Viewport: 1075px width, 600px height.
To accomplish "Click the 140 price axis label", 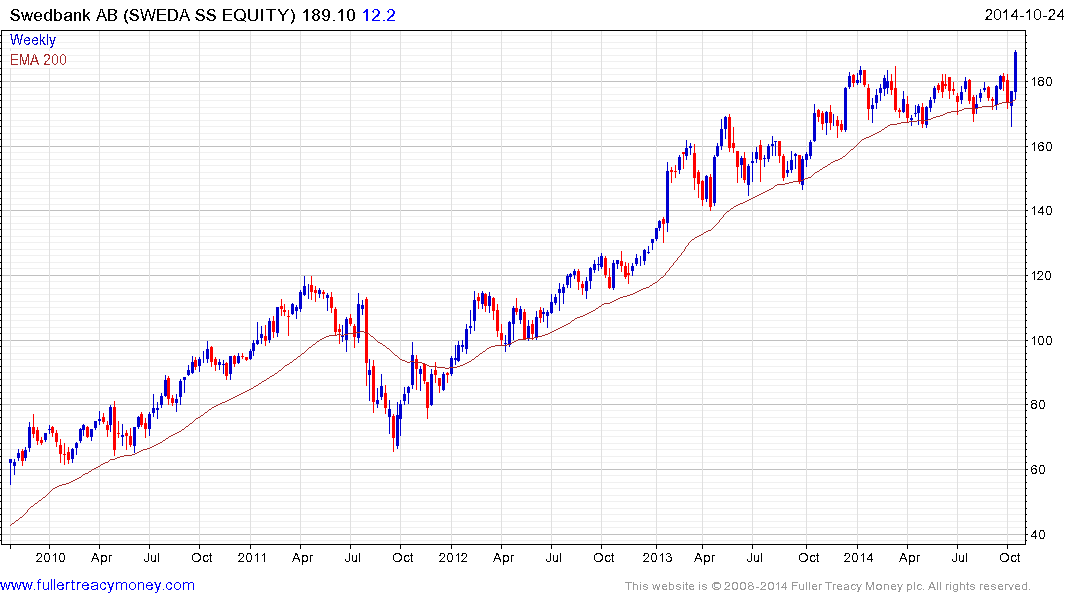I will (x=1041, y=211).
